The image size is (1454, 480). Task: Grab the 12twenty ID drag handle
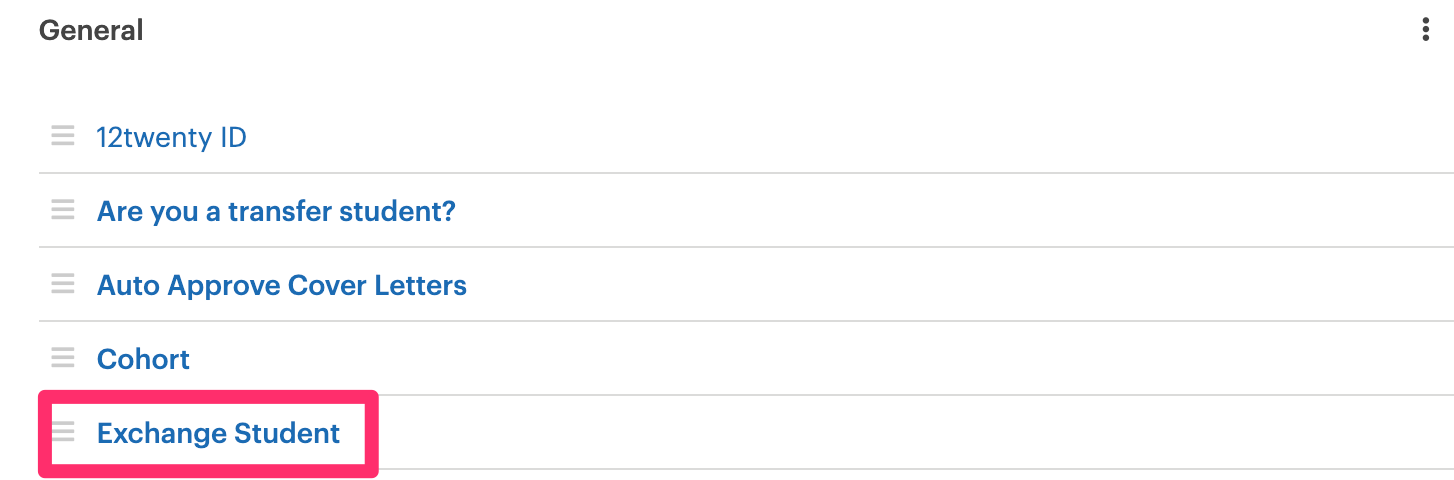click(63, 136)
